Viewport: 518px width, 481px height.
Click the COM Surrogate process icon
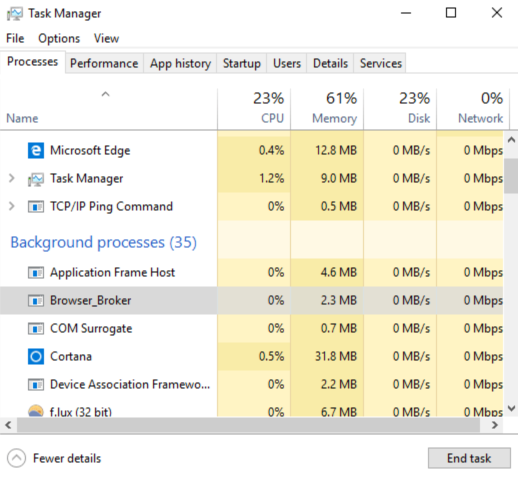(36, 329)
